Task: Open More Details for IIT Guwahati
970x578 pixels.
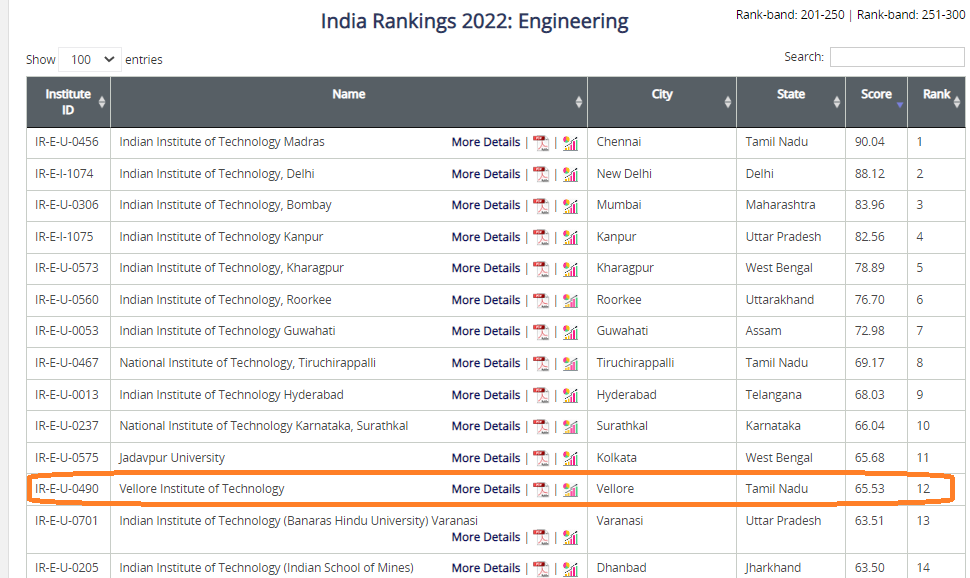Action: click(x=486, y=332)
